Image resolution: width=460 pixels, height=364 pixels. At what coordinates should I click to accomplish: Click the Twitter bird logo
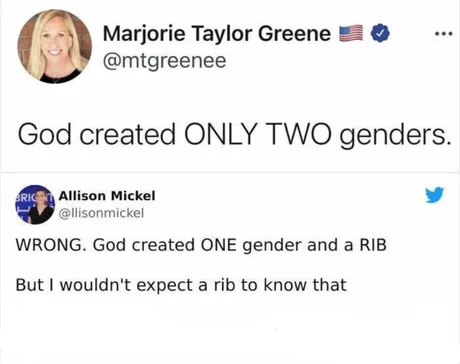pos(435,195)
